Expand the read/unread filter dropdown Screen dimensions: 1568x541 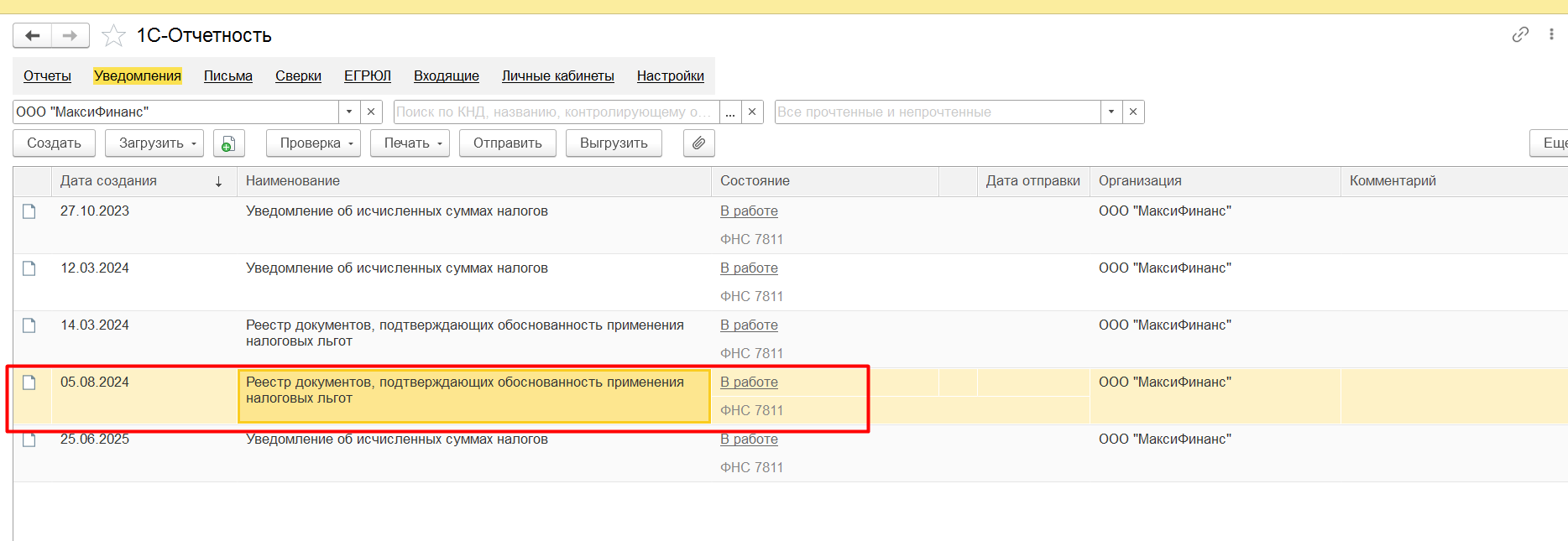coord(1111,112)
